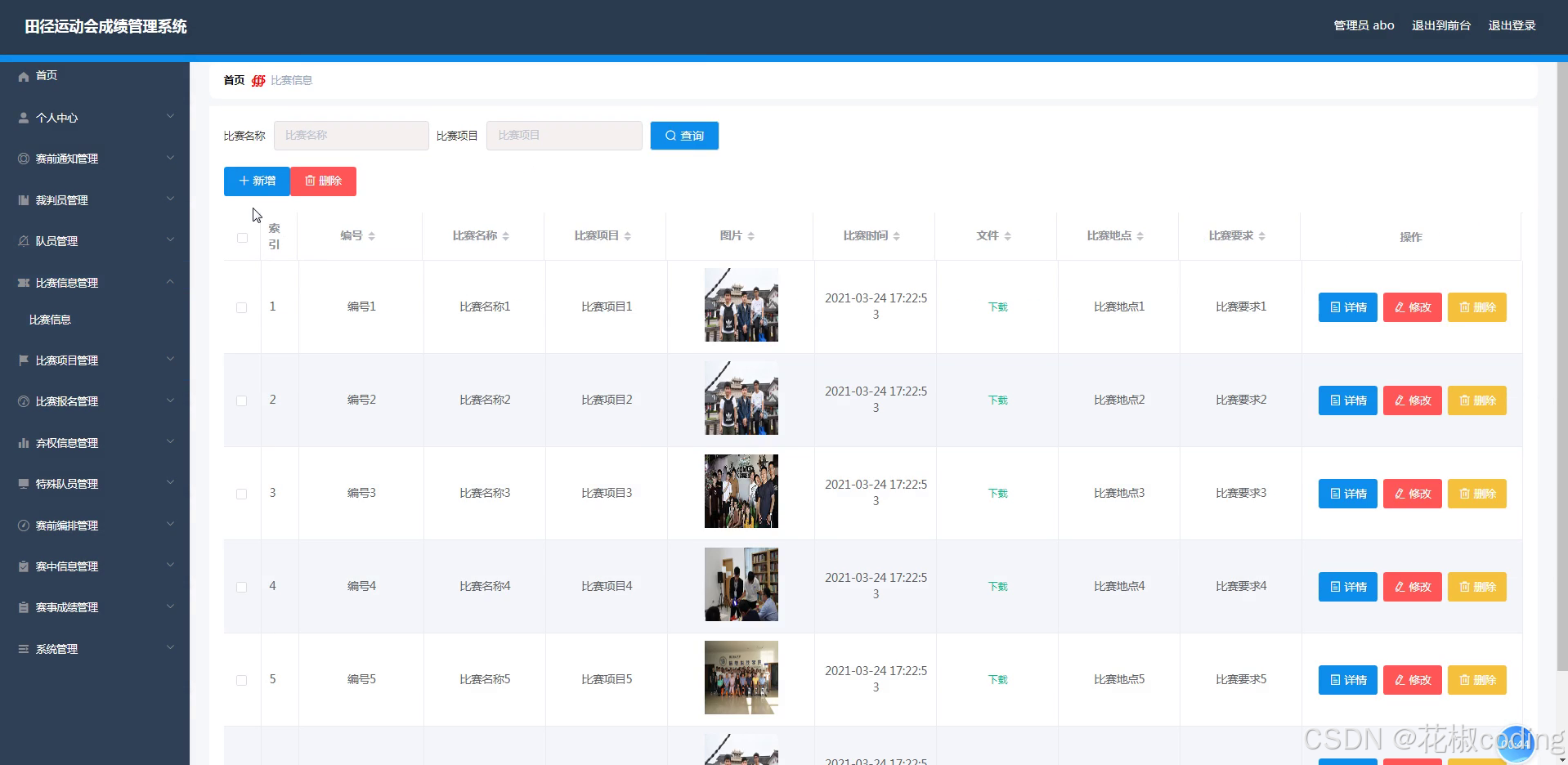
Task: Click the 赛事成绩管理 sidebar icon
Action: (x=24, y=607)
